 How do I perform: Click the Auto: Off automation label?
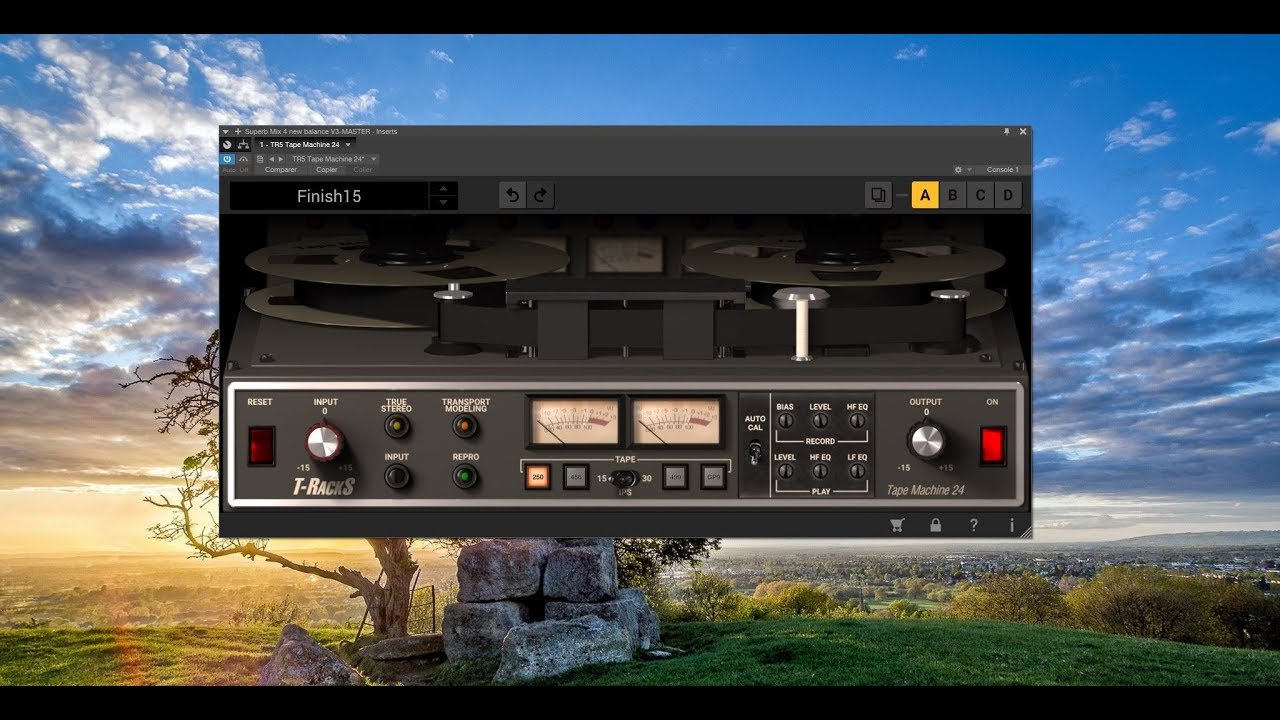[235, 170]
